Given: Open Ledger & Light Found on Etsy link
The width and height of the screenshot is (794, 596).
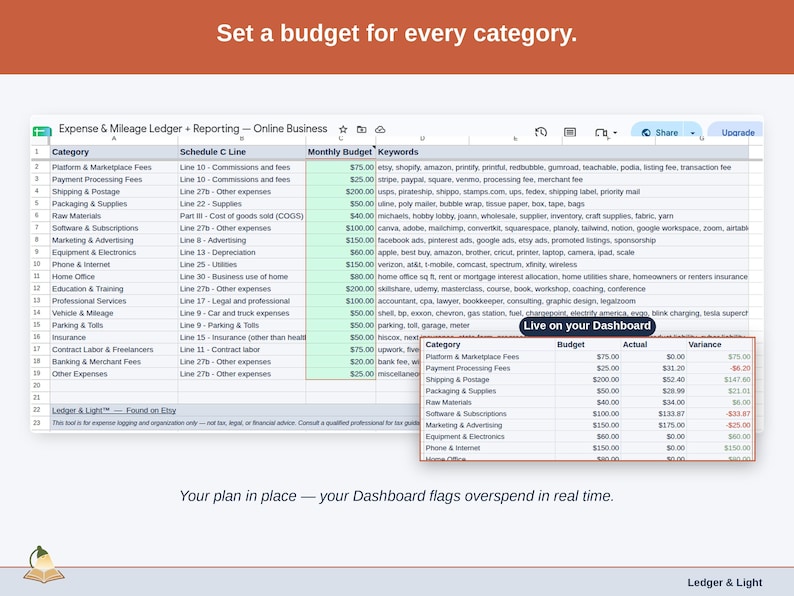Looking at the screenshot, I should click(x=114, y=410).
